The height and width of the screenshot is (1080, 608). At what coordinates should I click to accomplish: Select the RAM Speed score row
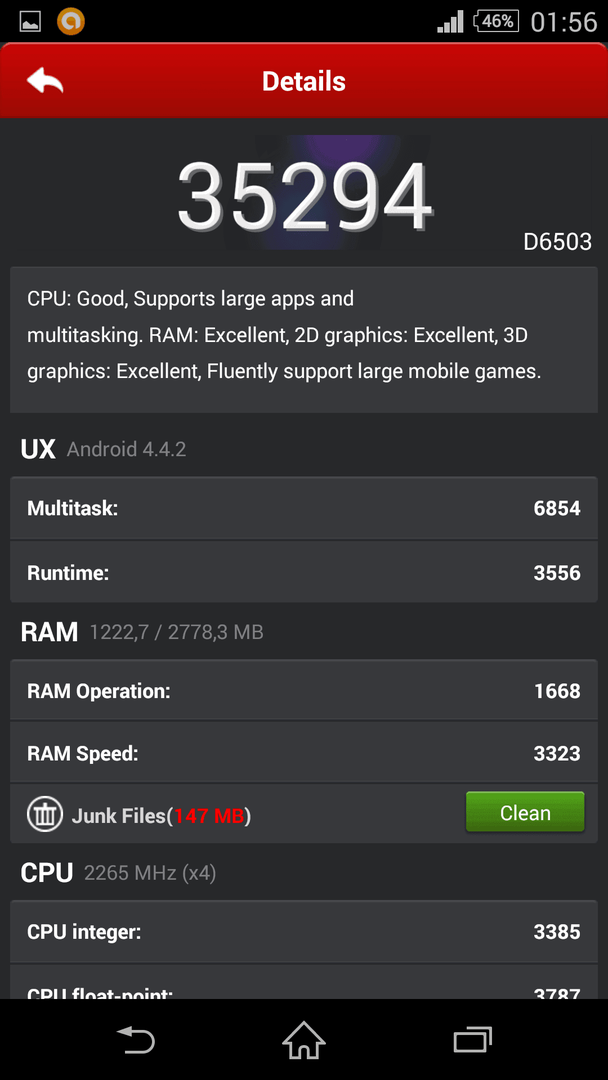click(304, 753)
